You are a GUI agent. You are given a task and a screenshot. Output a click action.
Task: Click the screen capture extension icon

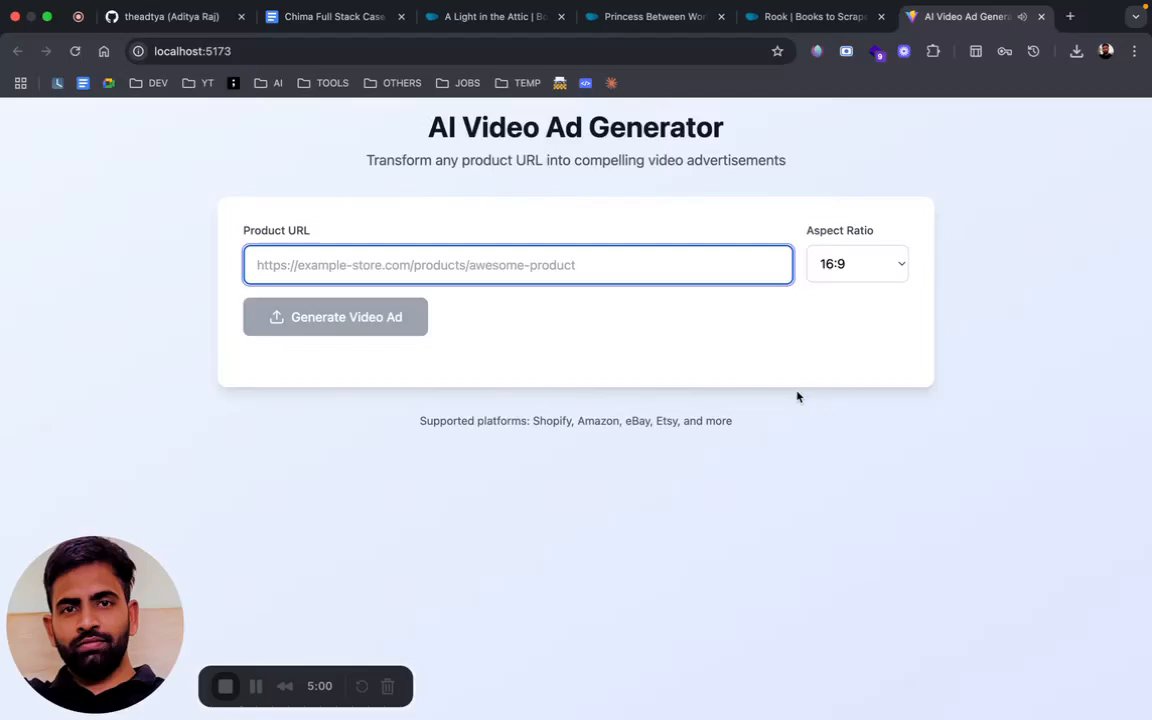[x=846, y=51]
